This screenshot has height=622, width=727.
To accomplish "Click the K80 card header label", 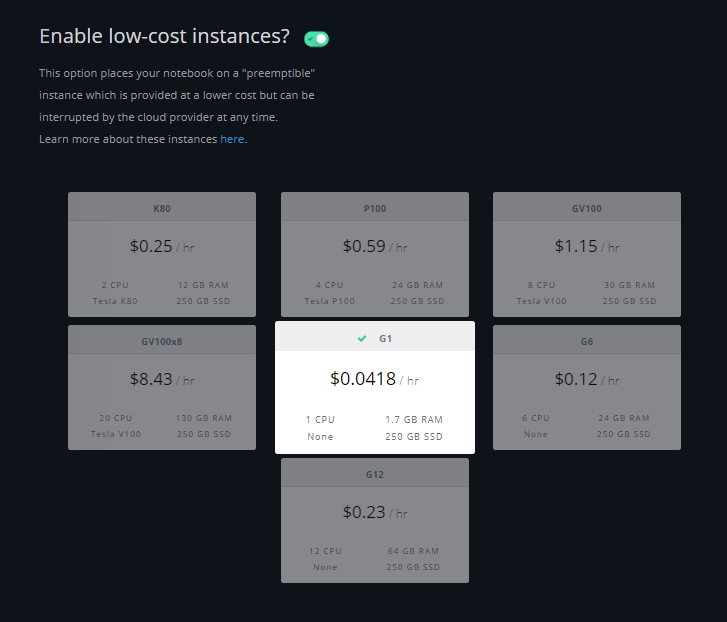I will tap(162, 209).
